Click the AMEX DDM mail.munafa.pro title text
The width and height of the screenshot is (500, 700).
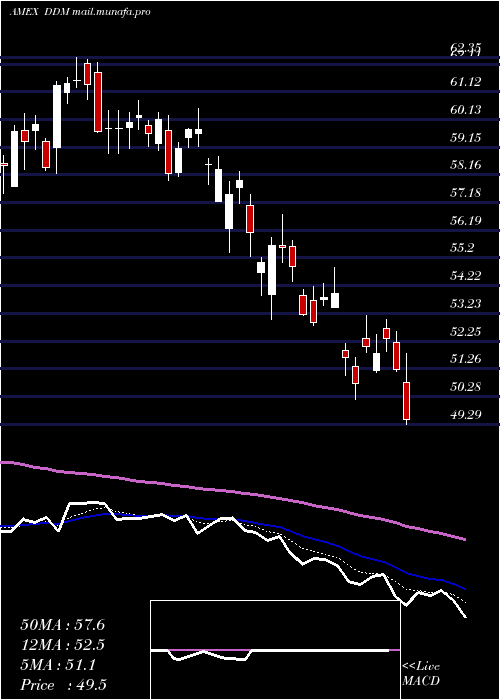point(80,12)
